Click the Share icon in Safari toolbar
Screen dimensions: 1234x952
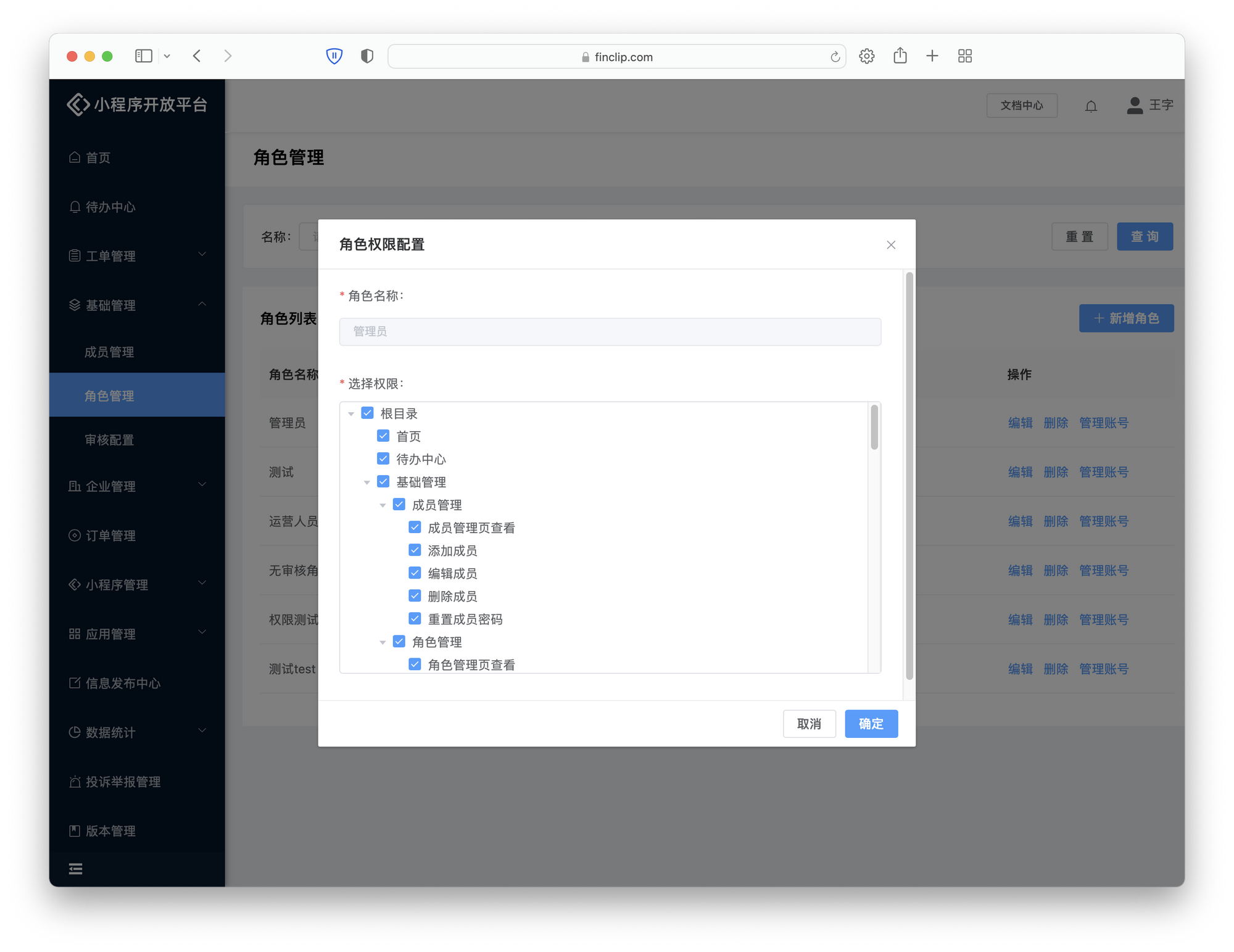click(900, 56)
